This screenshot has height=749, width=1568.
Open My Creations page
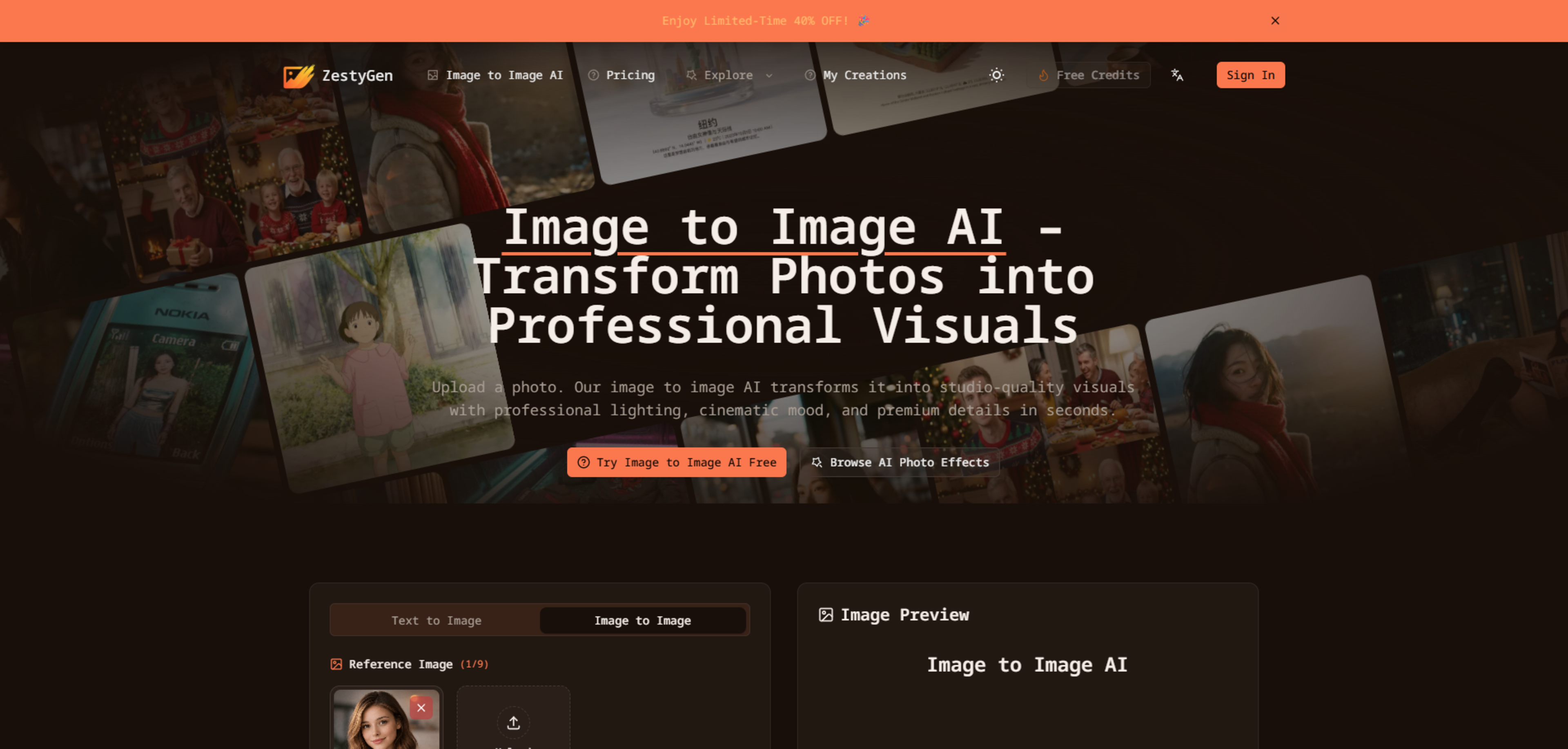(x=855, y=75)
